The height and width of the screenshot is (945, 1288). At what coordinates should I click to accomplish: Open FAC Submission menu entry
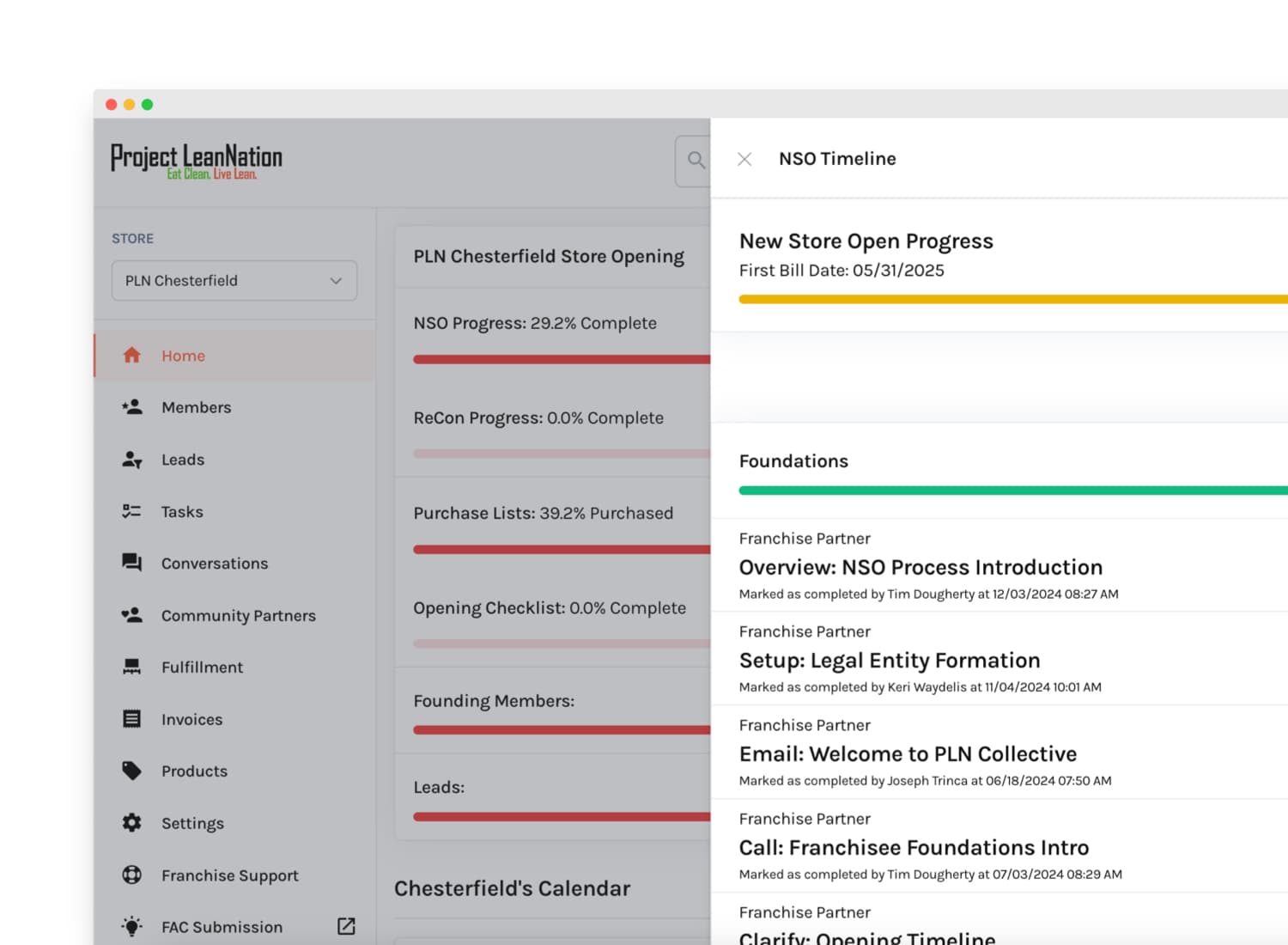click(x=222, y=927)
